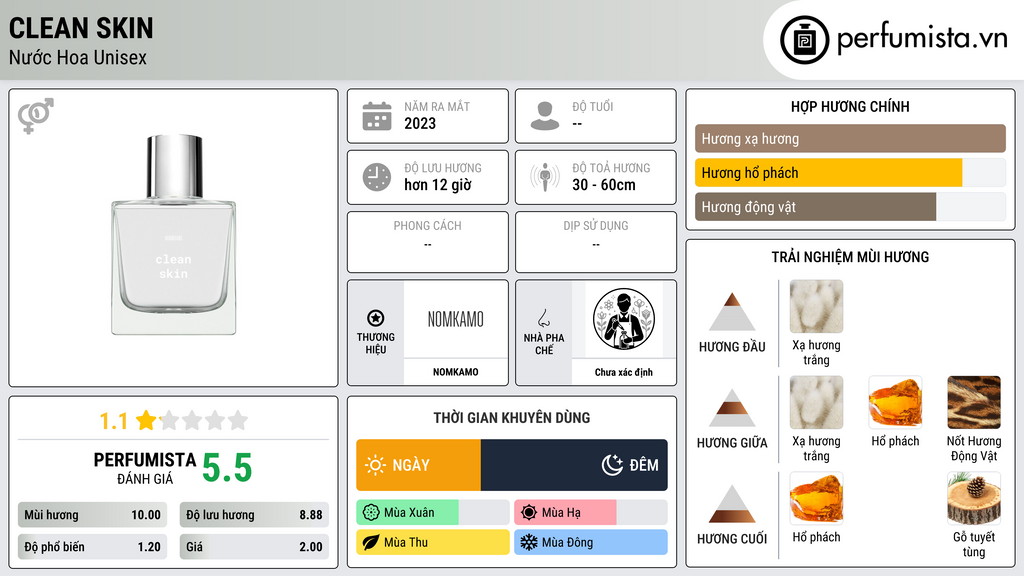Click the hơn 12 giờ longevity value
This screenshot has width=1024, height=576.
(438, 185)
